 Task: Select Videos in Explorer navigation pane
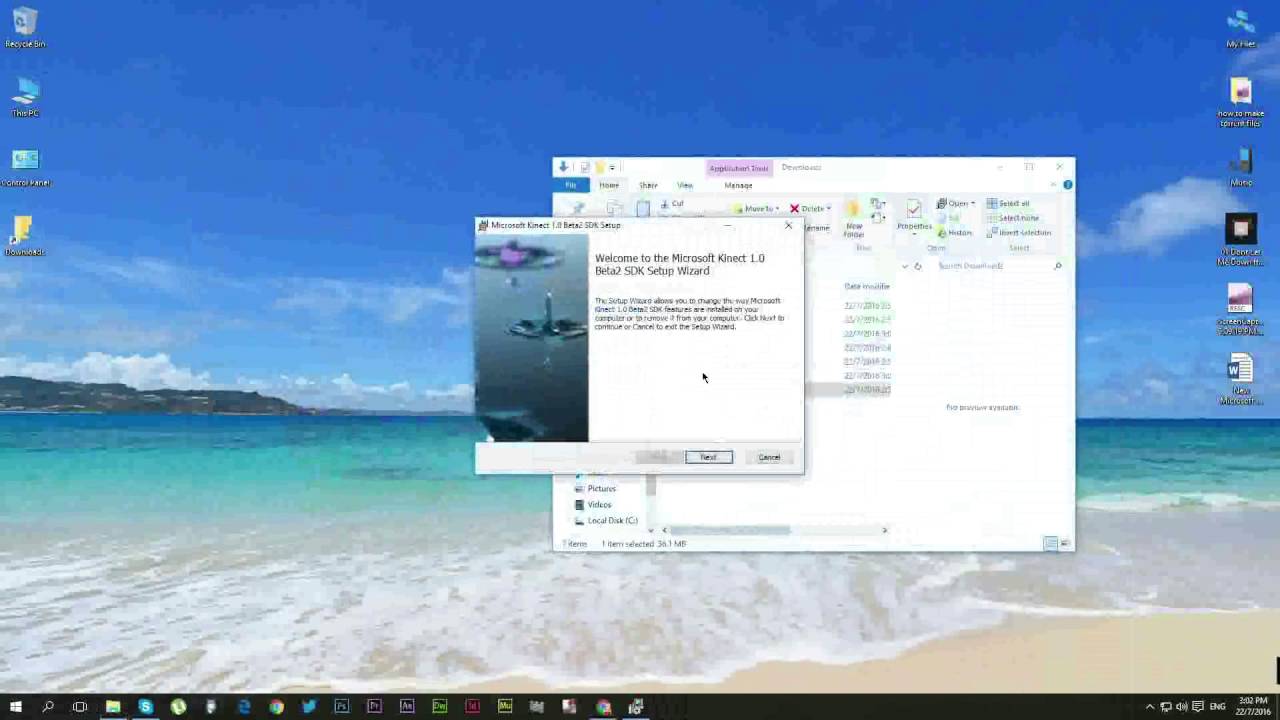pos(593,504)
